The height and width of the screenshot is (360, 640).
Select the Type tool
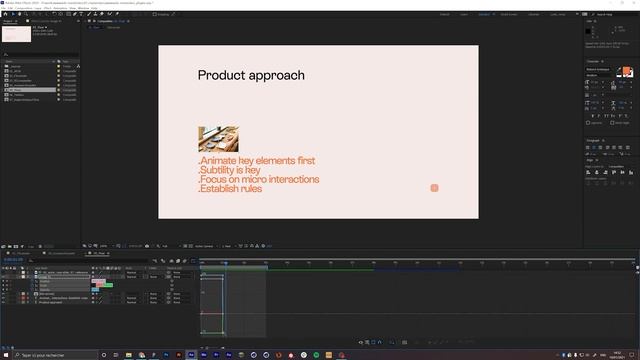[x=81, y=14]
